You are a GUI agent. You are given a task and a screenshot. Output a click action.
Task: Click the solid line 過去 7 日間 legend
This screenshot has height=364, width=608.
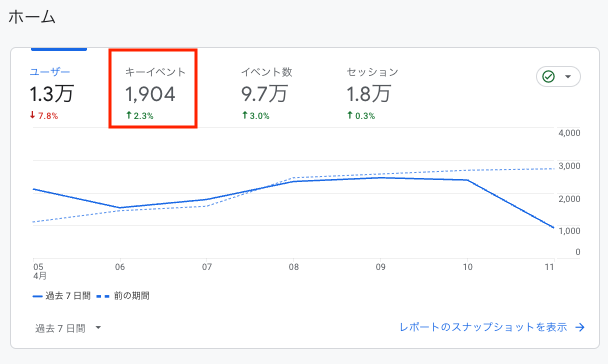click(62, 296)
